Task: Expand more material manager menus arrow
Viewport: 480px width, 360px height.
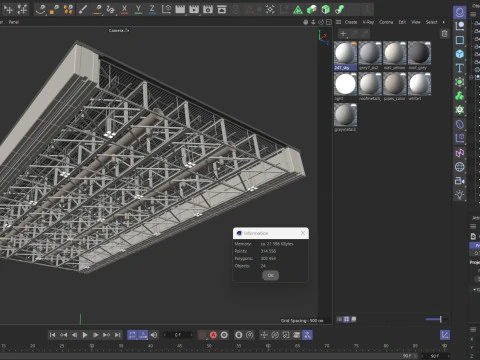Action: coord(444,22)
